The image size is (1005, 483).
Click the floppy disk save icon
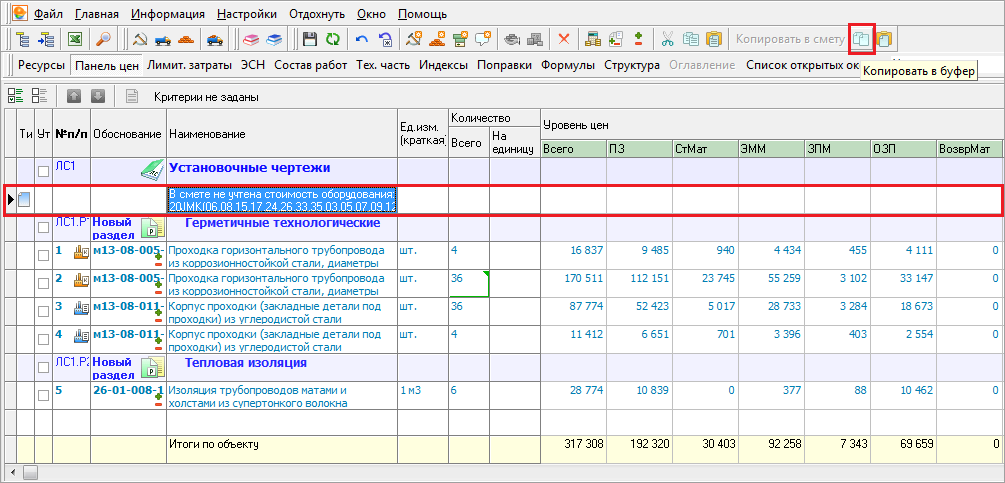coord(310,39)
